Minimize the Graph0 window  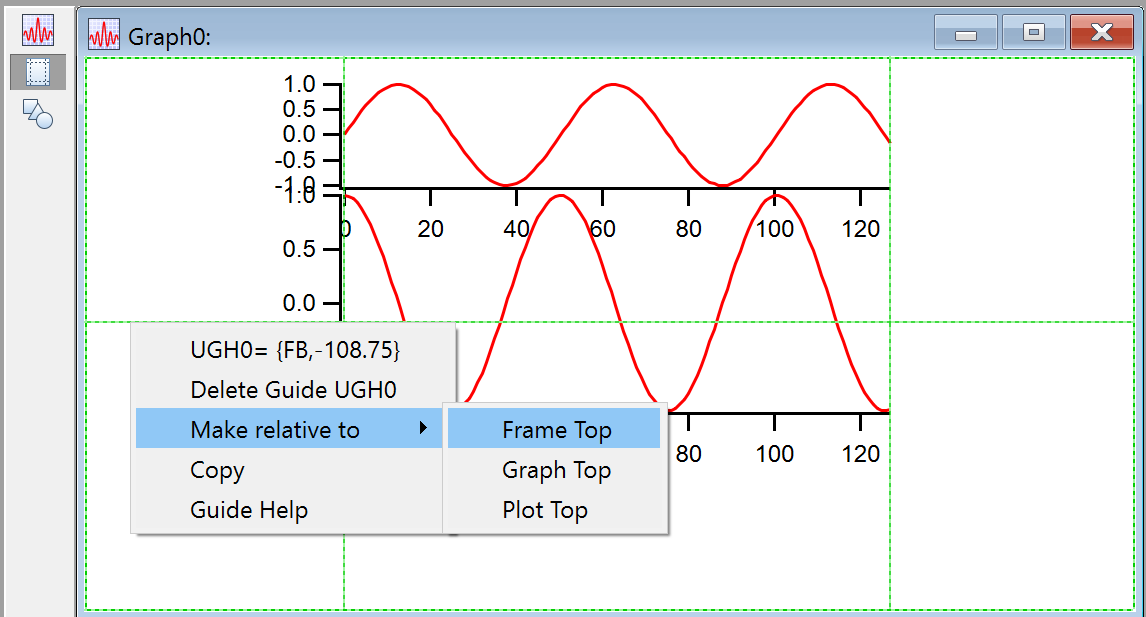[965, 33]
